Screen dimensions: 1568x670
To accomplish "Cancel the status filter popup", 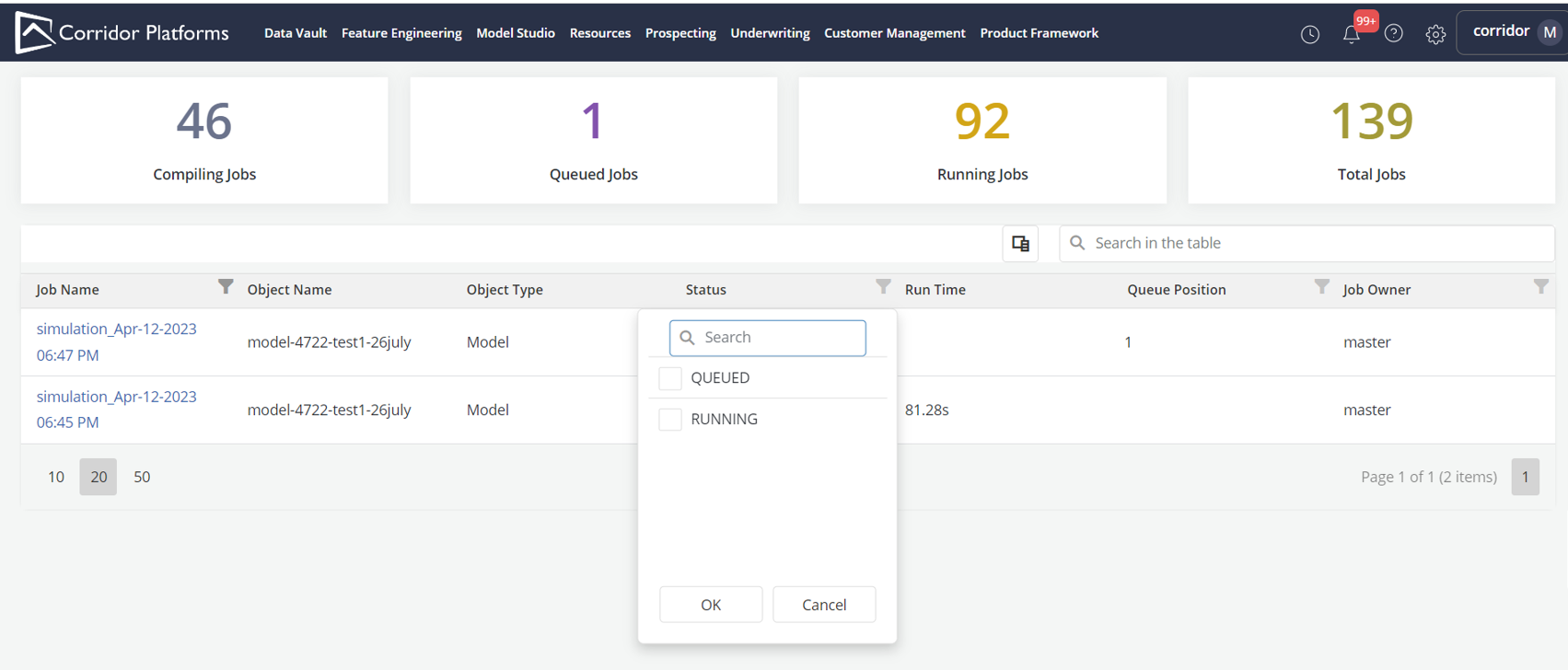I will point(823,605).
